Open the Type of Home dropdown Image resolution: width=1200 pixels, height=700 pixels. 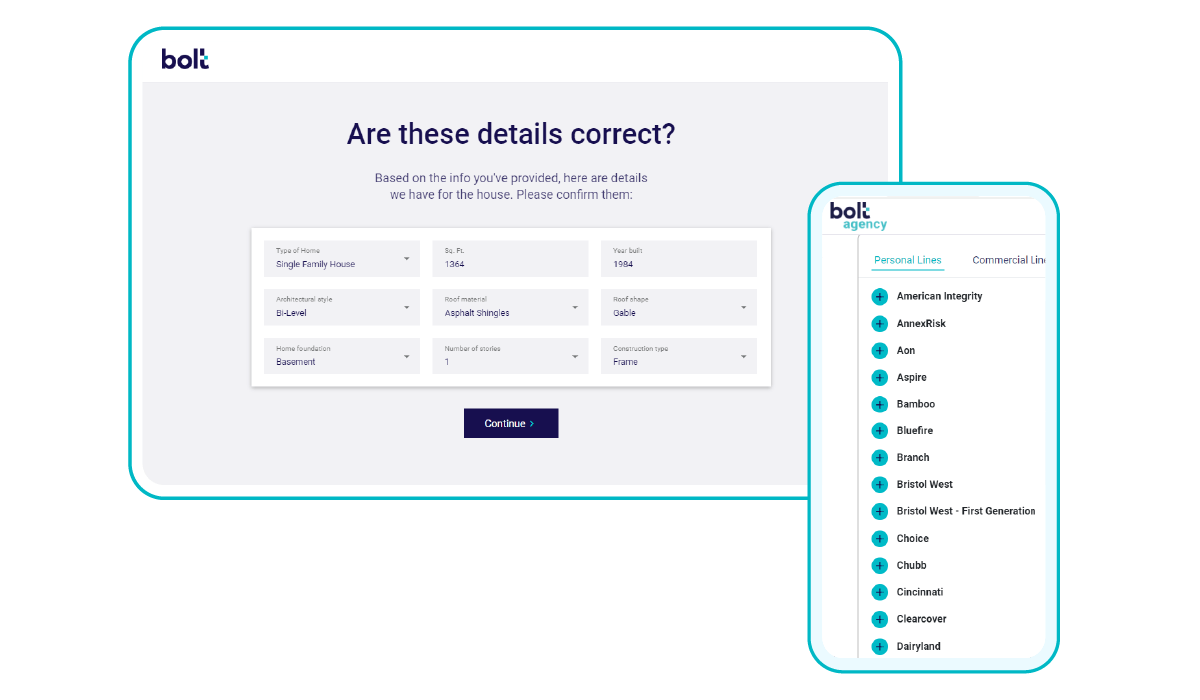(x=341, y=258)
